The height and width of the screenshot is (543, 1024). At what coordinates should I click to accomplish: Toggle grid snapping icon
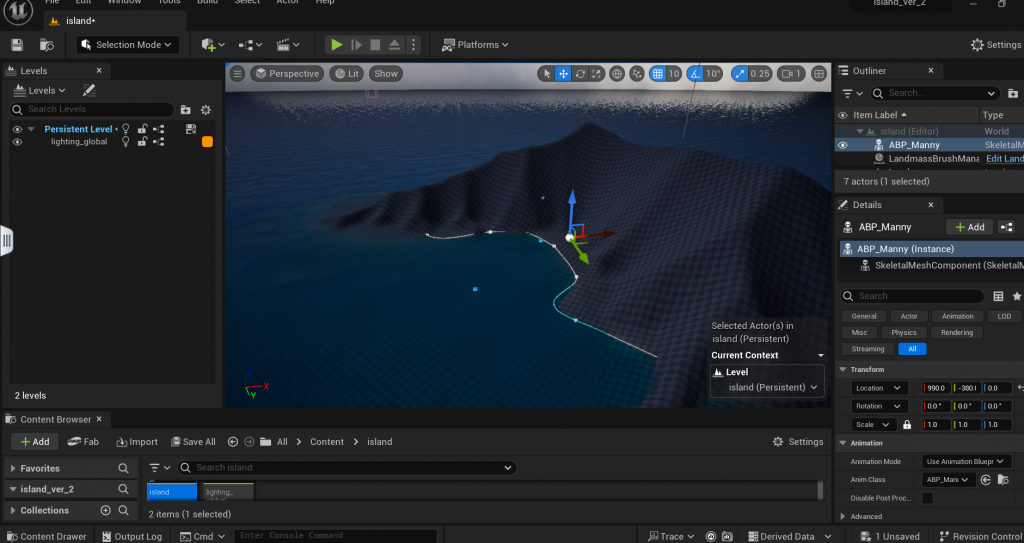click(x=658, y=74)
